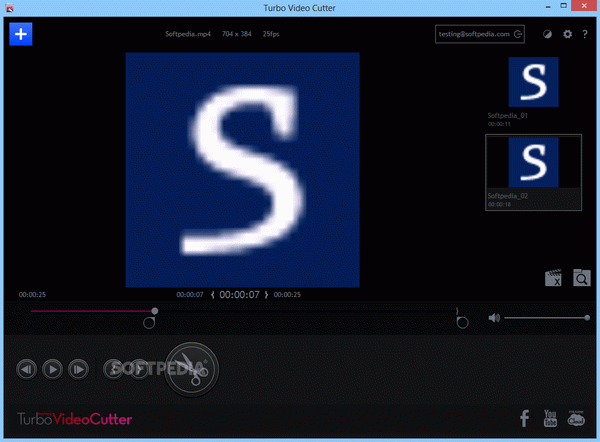Cut the clip with scissors button

[191, 369]
